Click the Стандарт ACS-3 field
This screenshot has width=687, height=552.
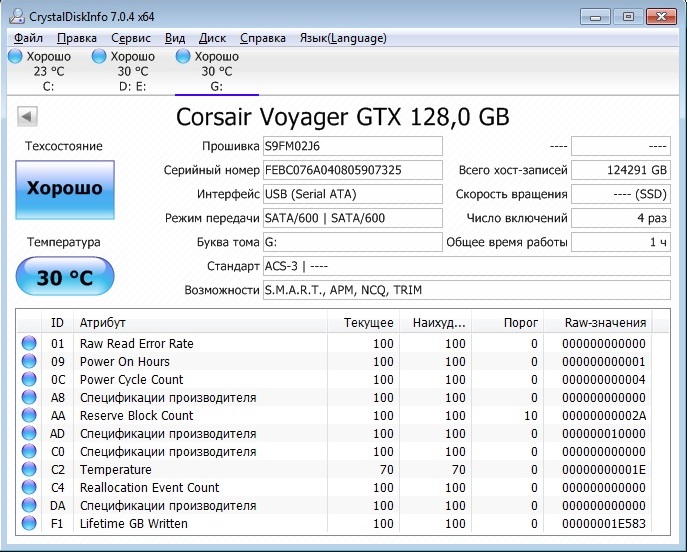[467, 266]
